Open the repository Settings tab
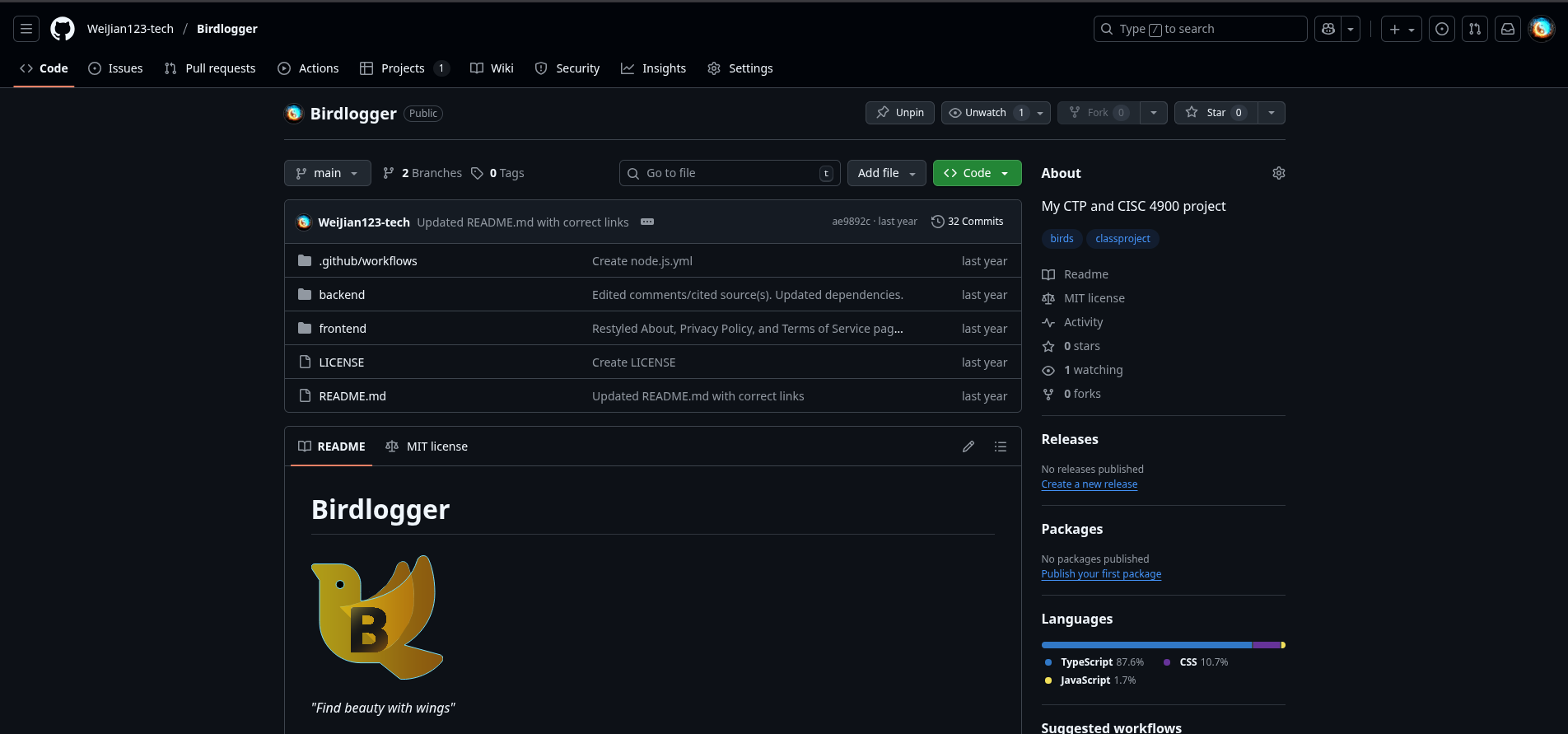Image resolution: width=1568 pixels, height=734 pixels. [x=740, y=68]
